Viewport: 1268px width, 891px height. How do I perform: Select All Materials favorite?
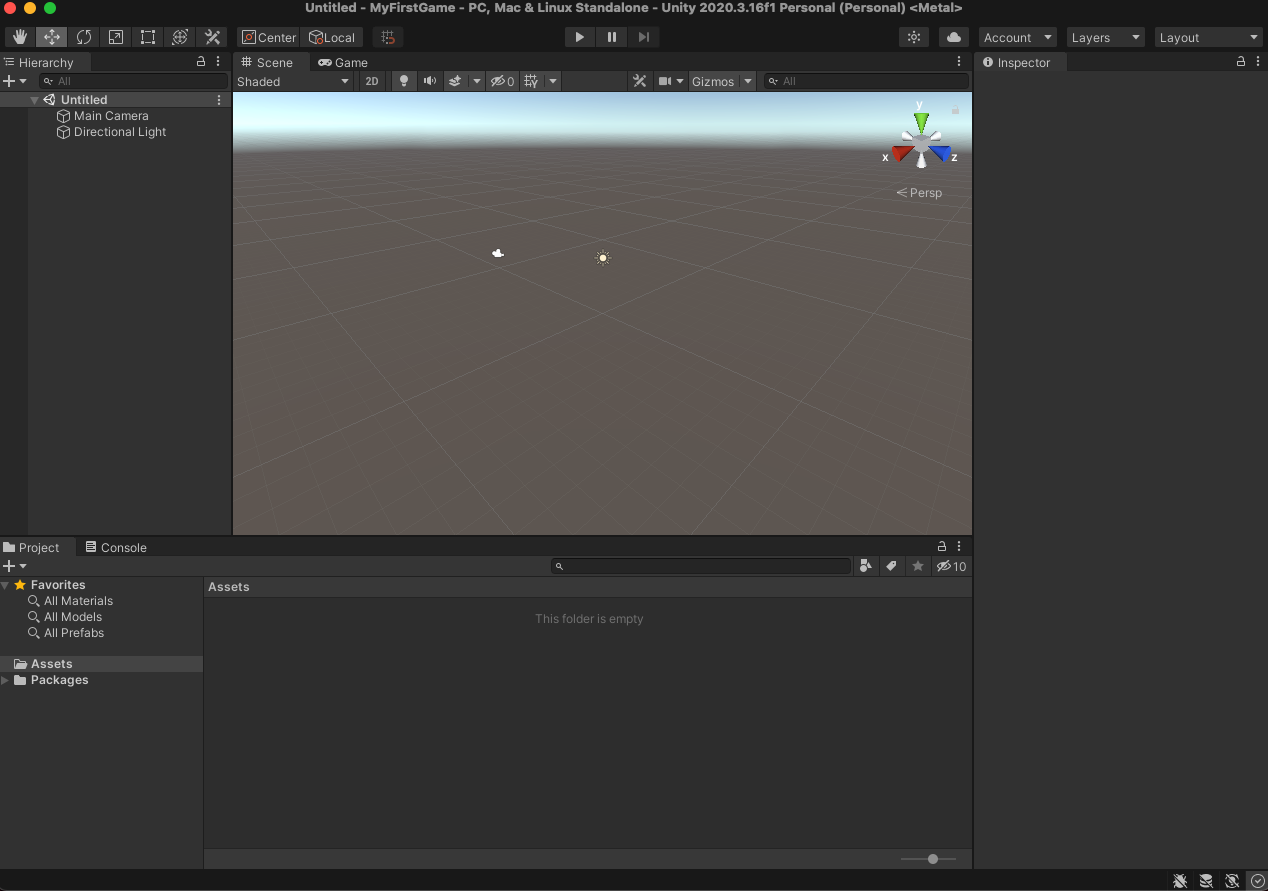pos(70,601)
